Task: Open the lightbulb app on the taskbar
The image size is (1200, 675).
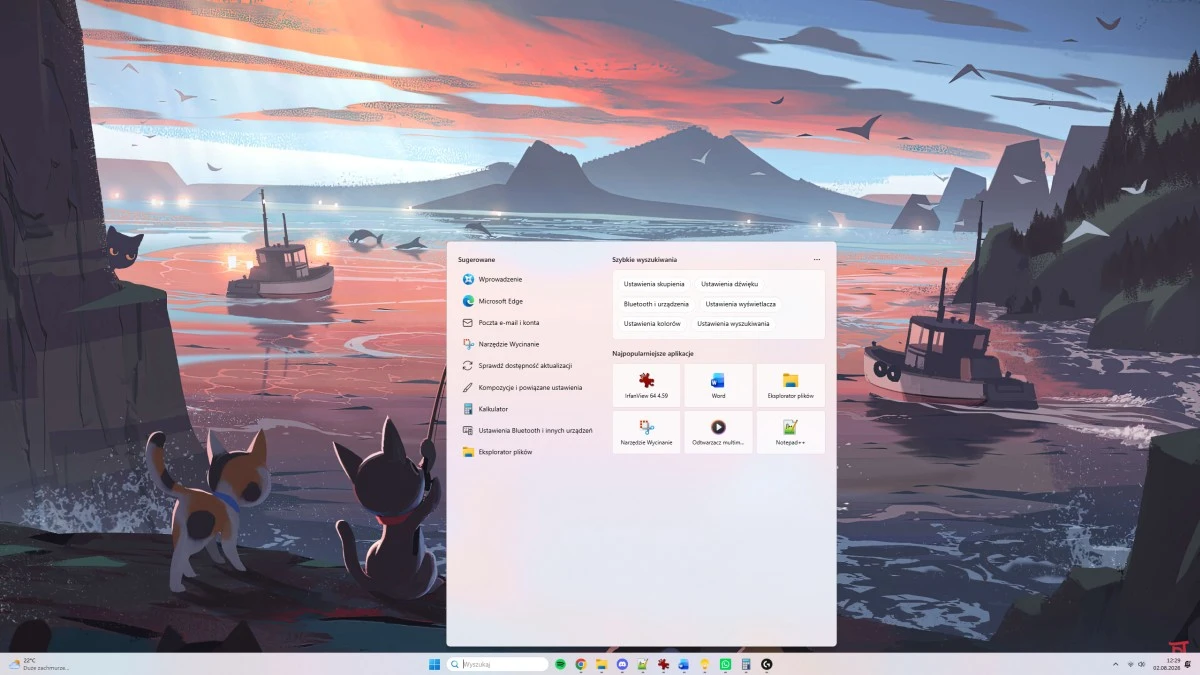Action: pyautogui.click(x=705, y=664)
